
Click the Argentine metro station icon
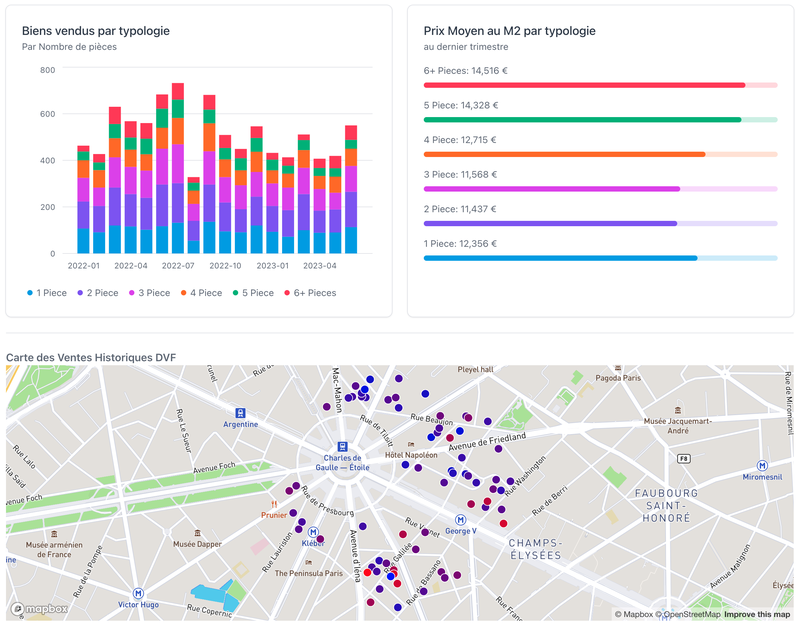click(x=240, y=412)
